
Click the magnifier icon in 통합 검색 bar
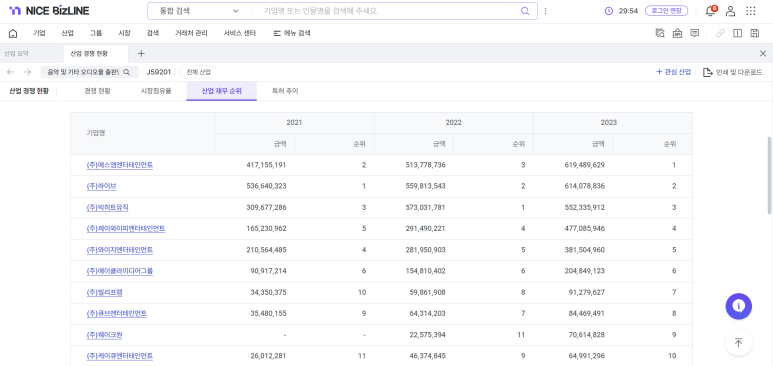click(x=525, y=11)
